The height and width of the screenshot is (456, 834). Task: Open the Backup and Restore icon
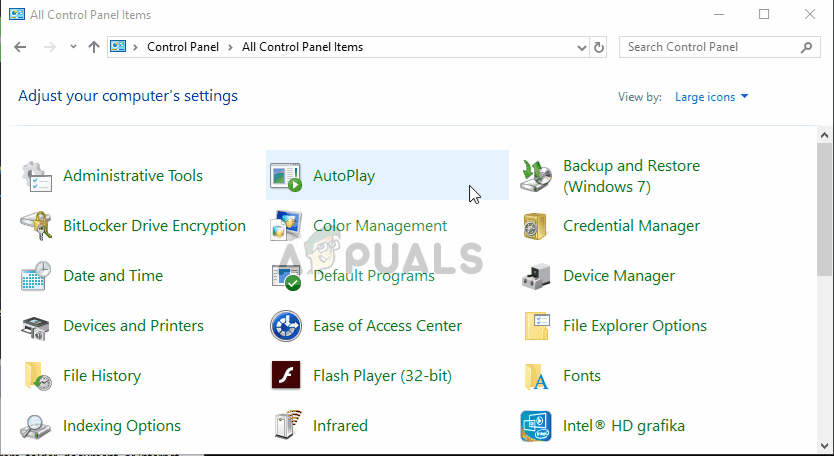(537, 176)
